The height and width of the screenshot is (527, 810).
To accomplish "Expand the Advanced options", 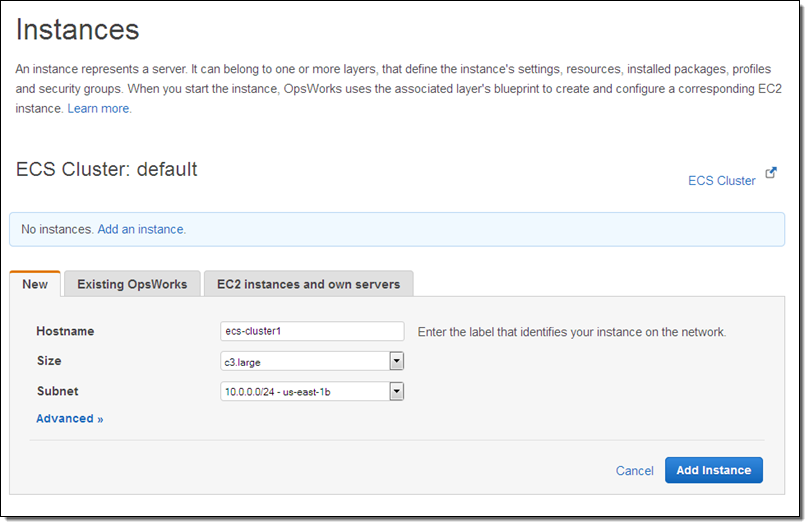I will 69,418.
